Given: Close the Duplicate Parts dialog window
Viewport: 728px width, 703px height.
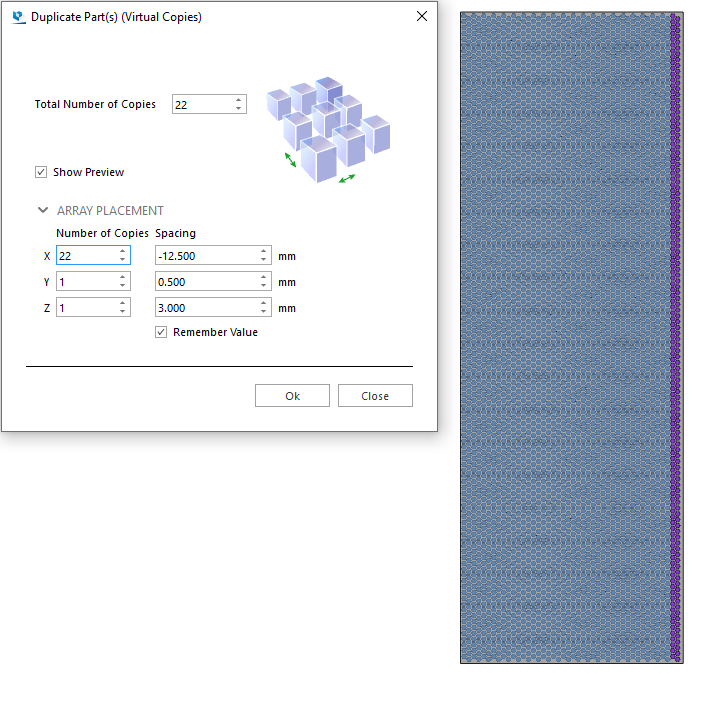Looking at the screenshot, I should tap(421, 17).
